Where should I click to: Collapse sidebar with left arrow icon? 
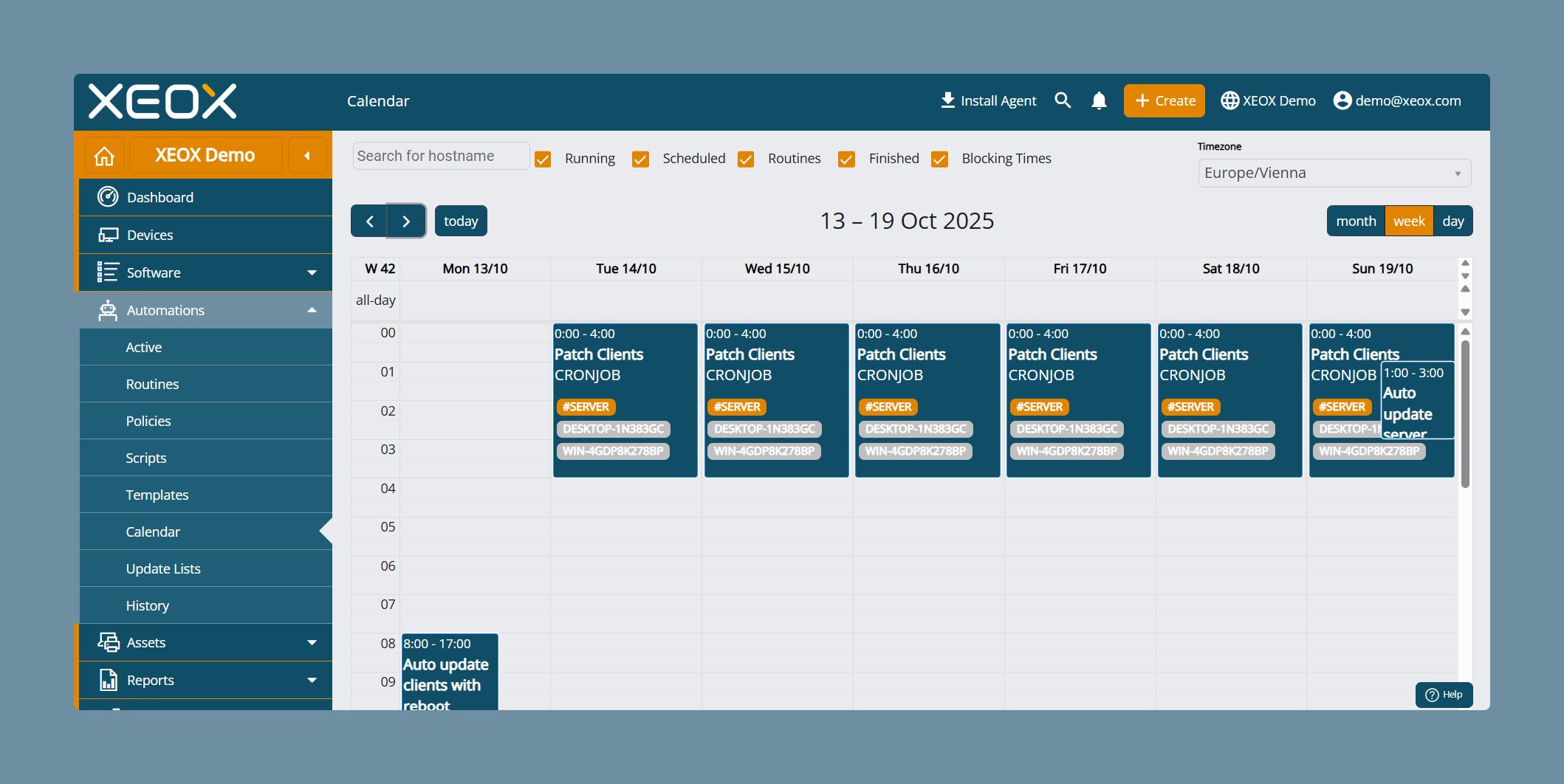coord(307,156)
